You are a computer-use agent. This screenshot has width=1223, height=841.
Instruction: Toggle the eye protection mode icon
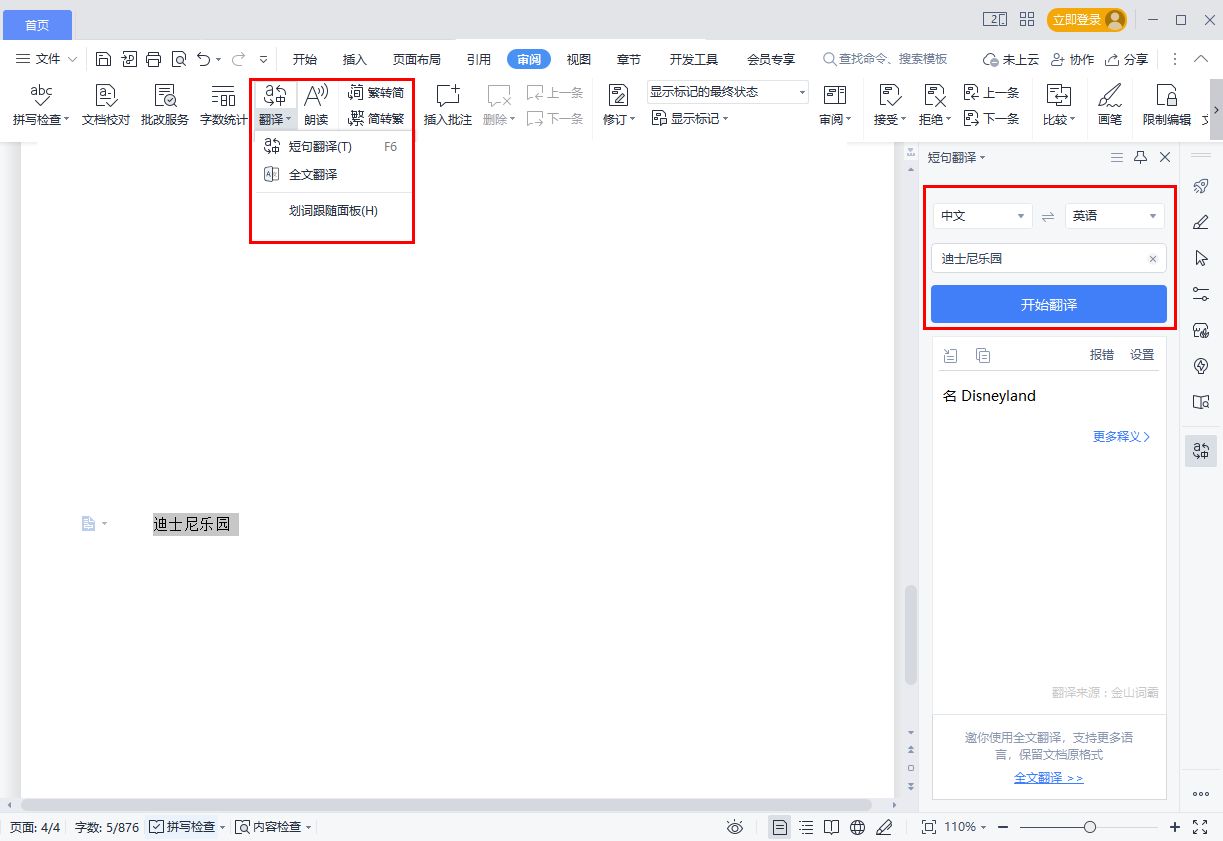click(735, 827)
